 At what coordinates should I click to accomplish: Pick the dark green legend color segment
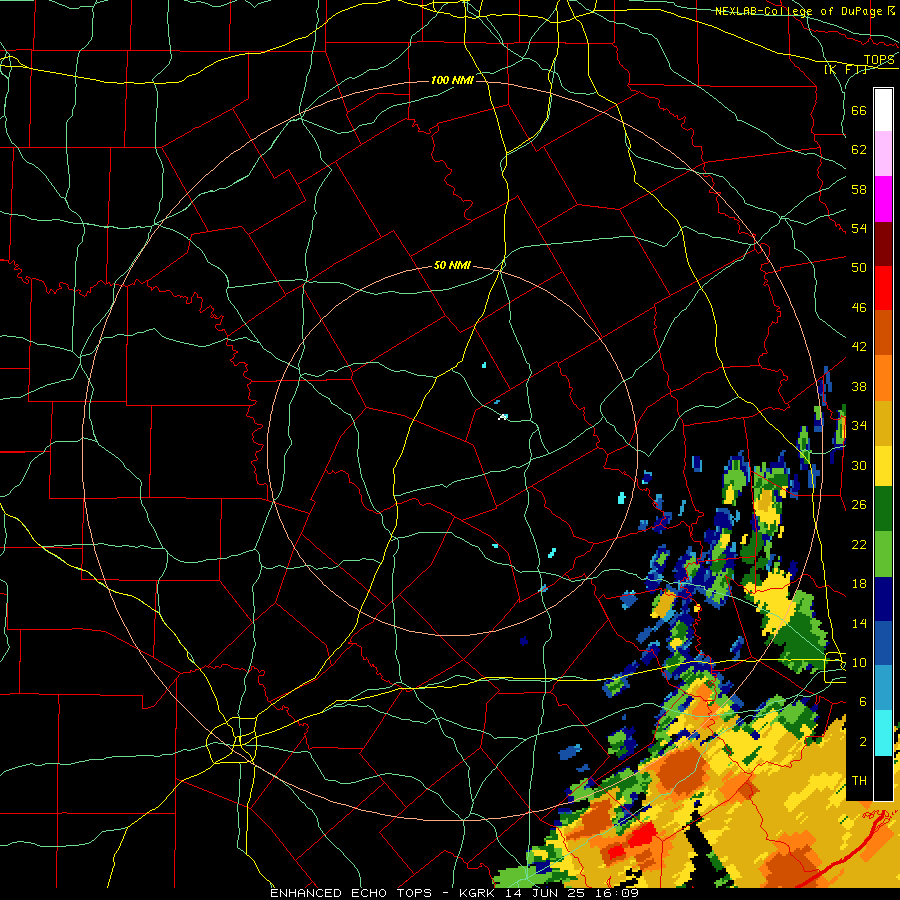coord(883,509)
